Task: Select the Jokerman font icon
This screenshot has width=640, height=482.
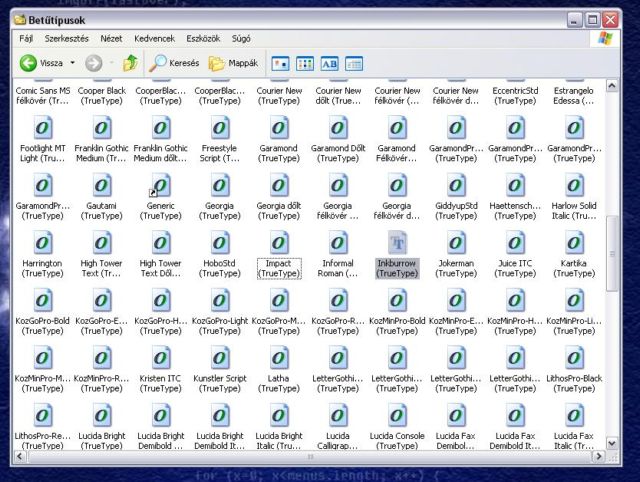Action: pyautogui.click(x=456, y=243)
